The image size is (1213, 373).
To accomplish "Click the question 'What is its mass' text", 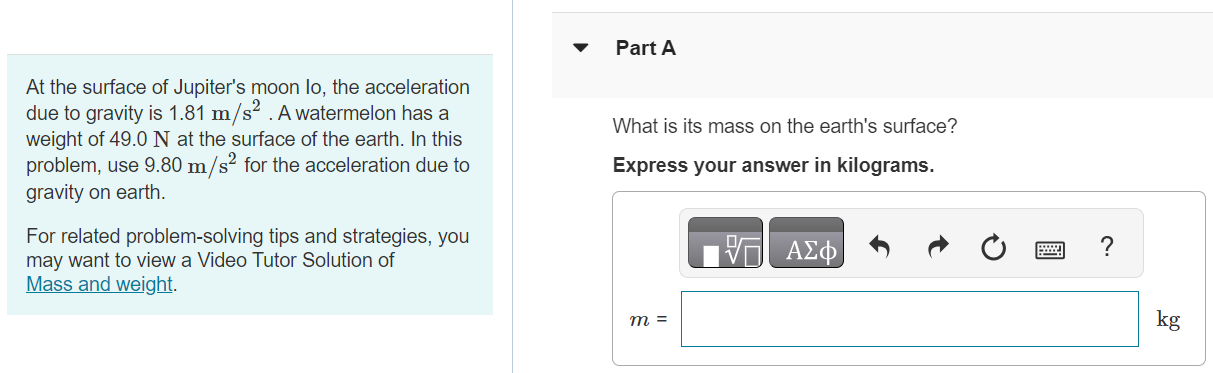I will coord(785,127).
